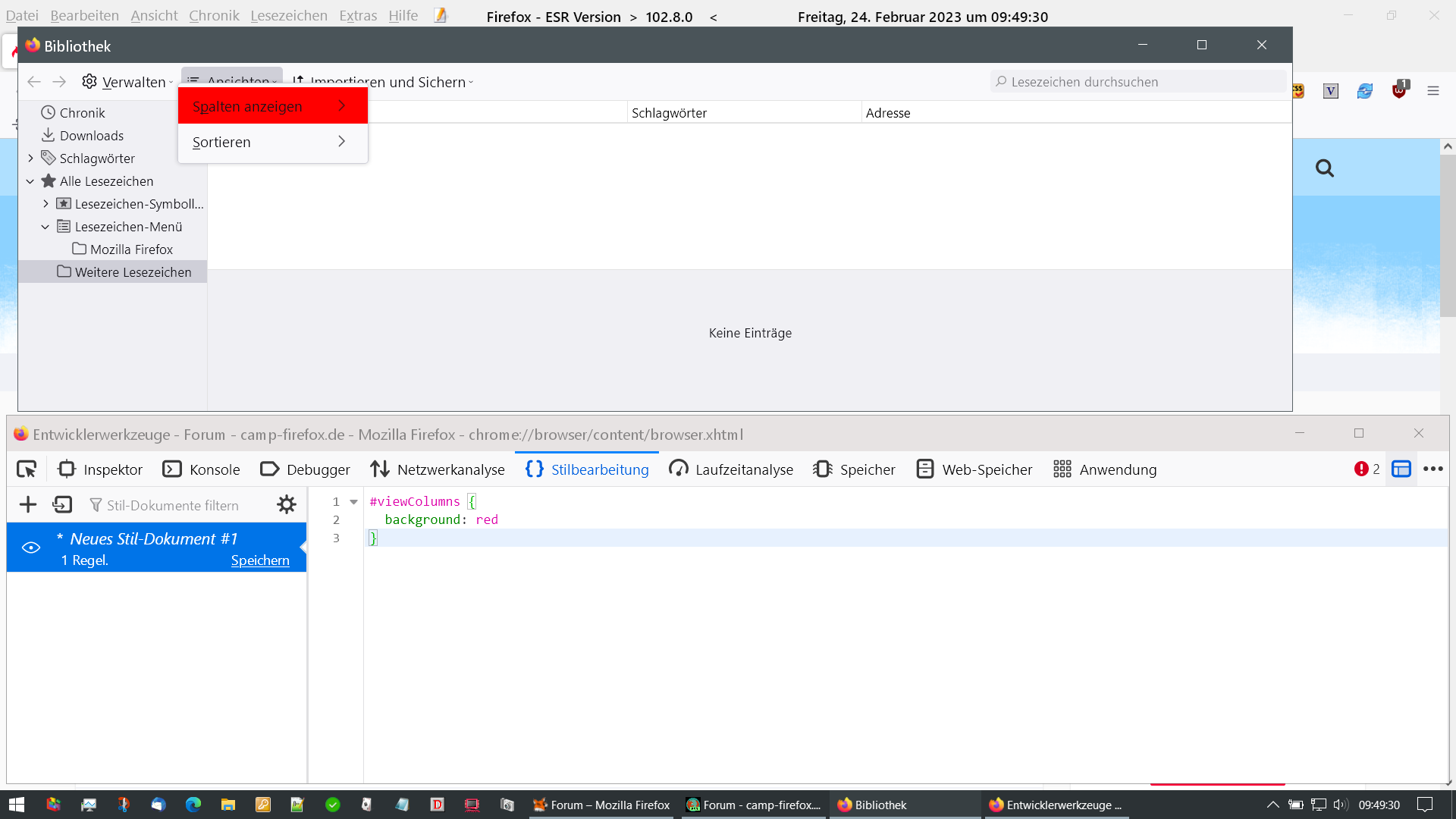Select iframe picker icon in devtools toolbar
Image resolution: width=1456 pixels, height=819 pixels.
[1401, 469]
